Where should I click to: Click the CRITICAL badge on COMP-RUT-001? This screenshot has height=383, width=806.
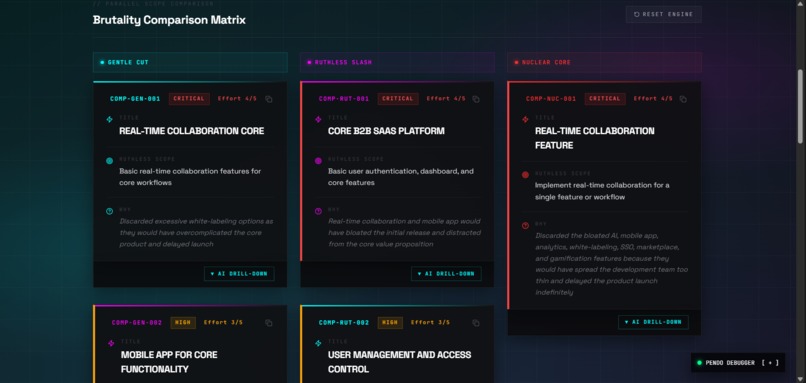[398, 99]
